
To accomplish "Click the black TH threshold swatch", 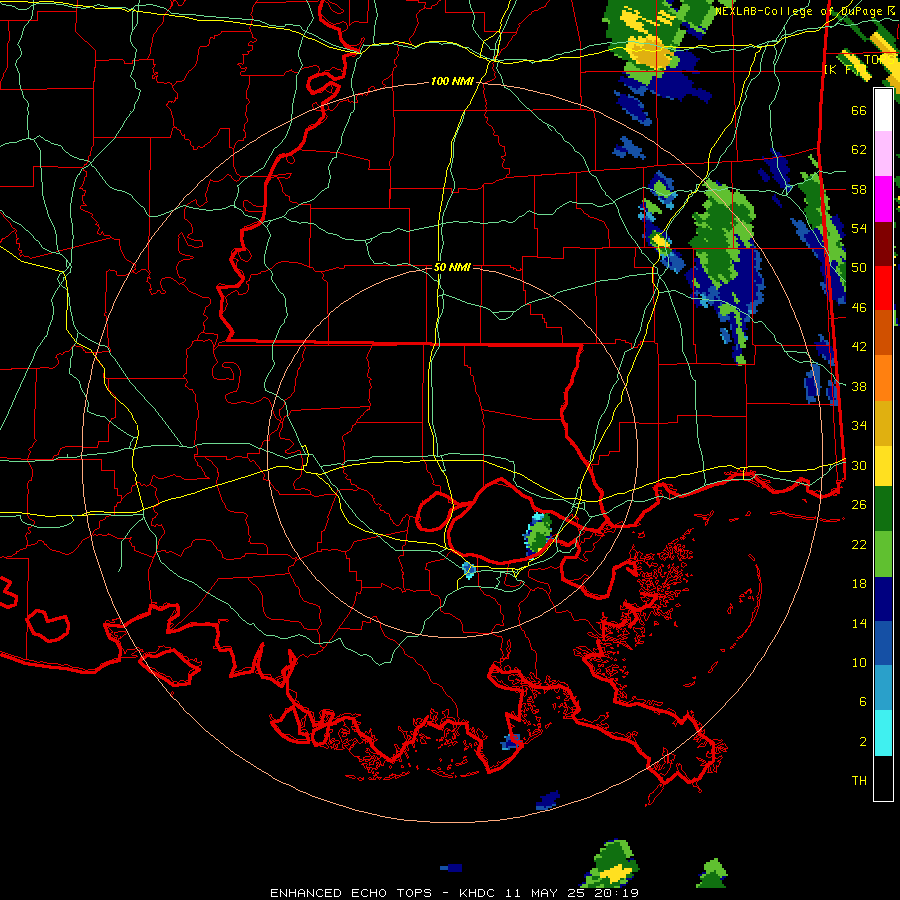I will (x=883, y=778).
